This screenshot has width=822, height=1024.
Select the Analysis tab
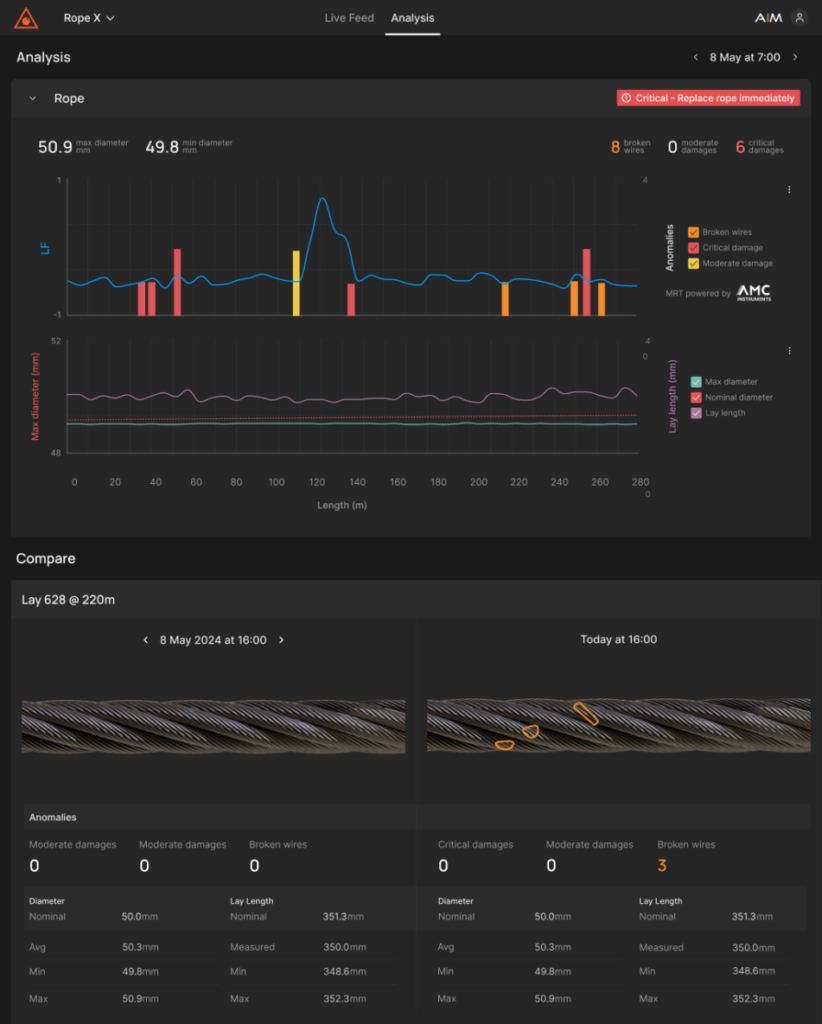(412, 18)
